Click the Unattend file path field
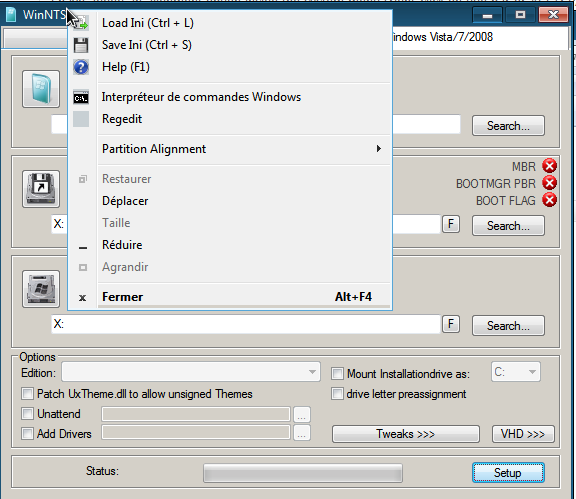The image size is (576, 499). click(196, 414)
